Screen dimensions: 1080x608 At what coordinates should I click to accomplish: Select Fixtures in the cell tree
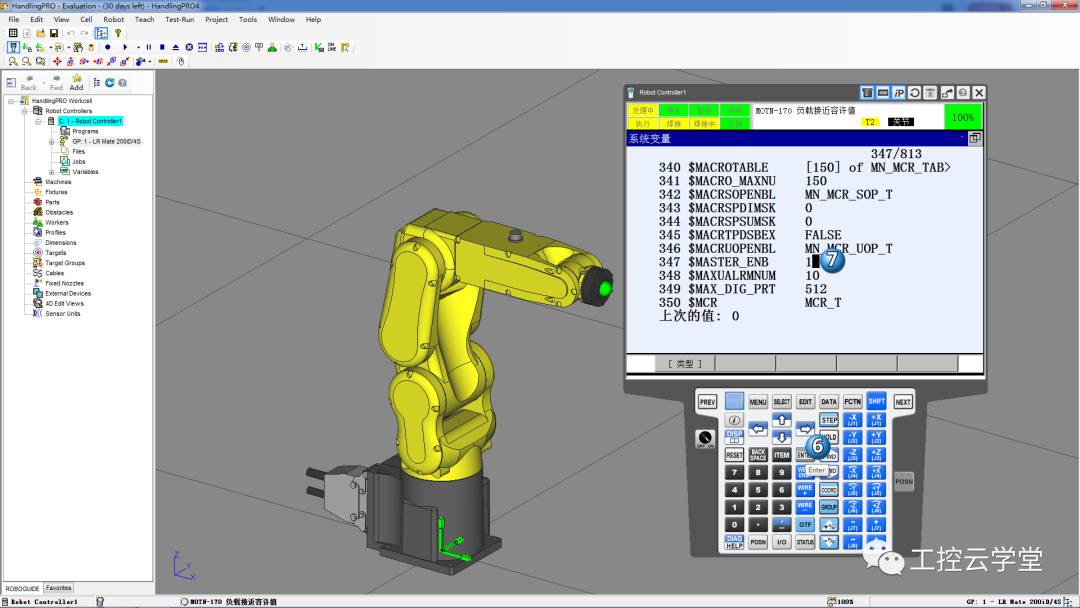(x=56, y=192)
